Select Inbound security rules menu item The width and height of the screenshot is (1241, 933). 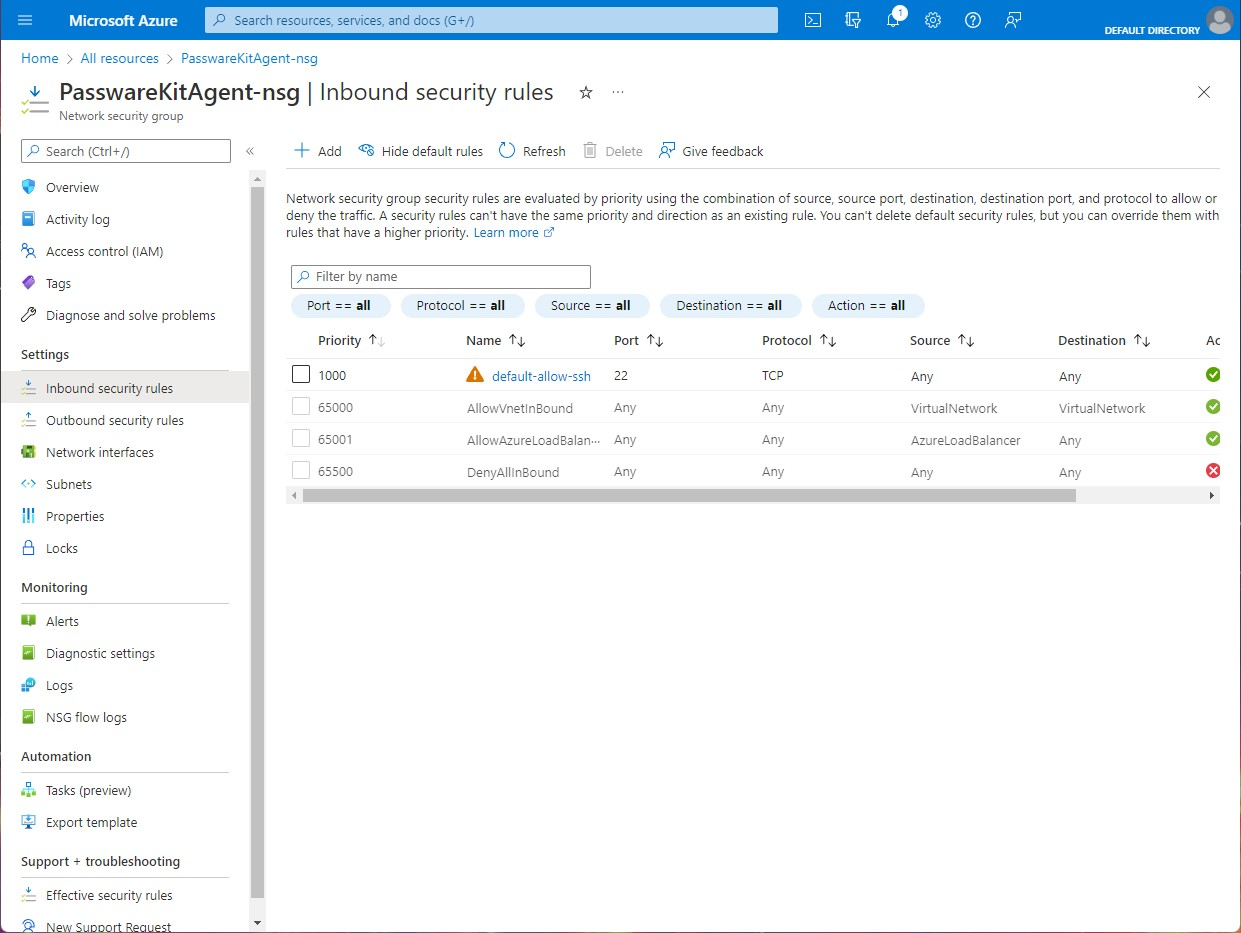pyautogui.click(x=125, y=388)
